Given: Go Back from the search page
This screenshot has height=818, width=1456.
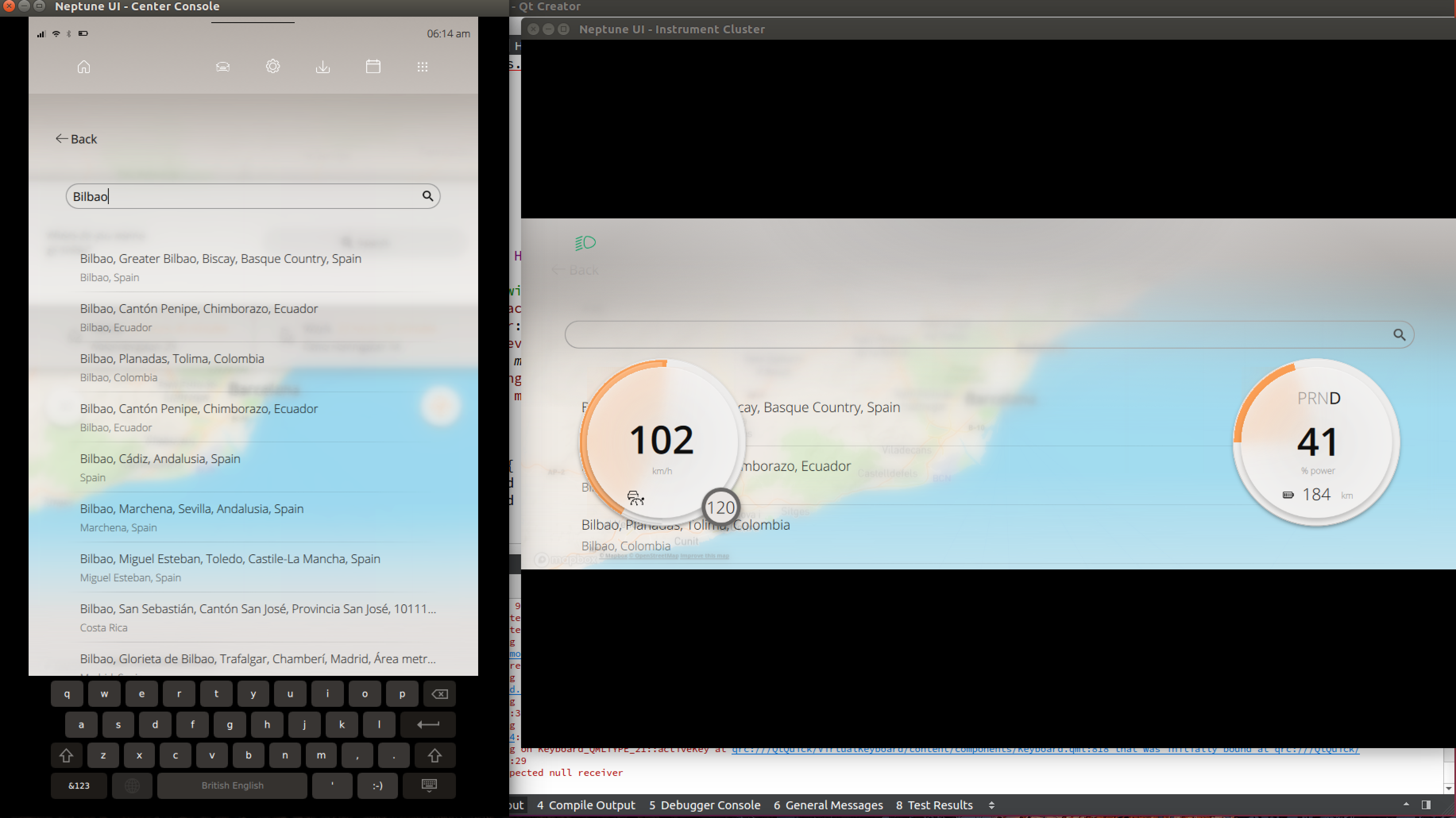Looking at the screenshot, I should coord(76,139).
